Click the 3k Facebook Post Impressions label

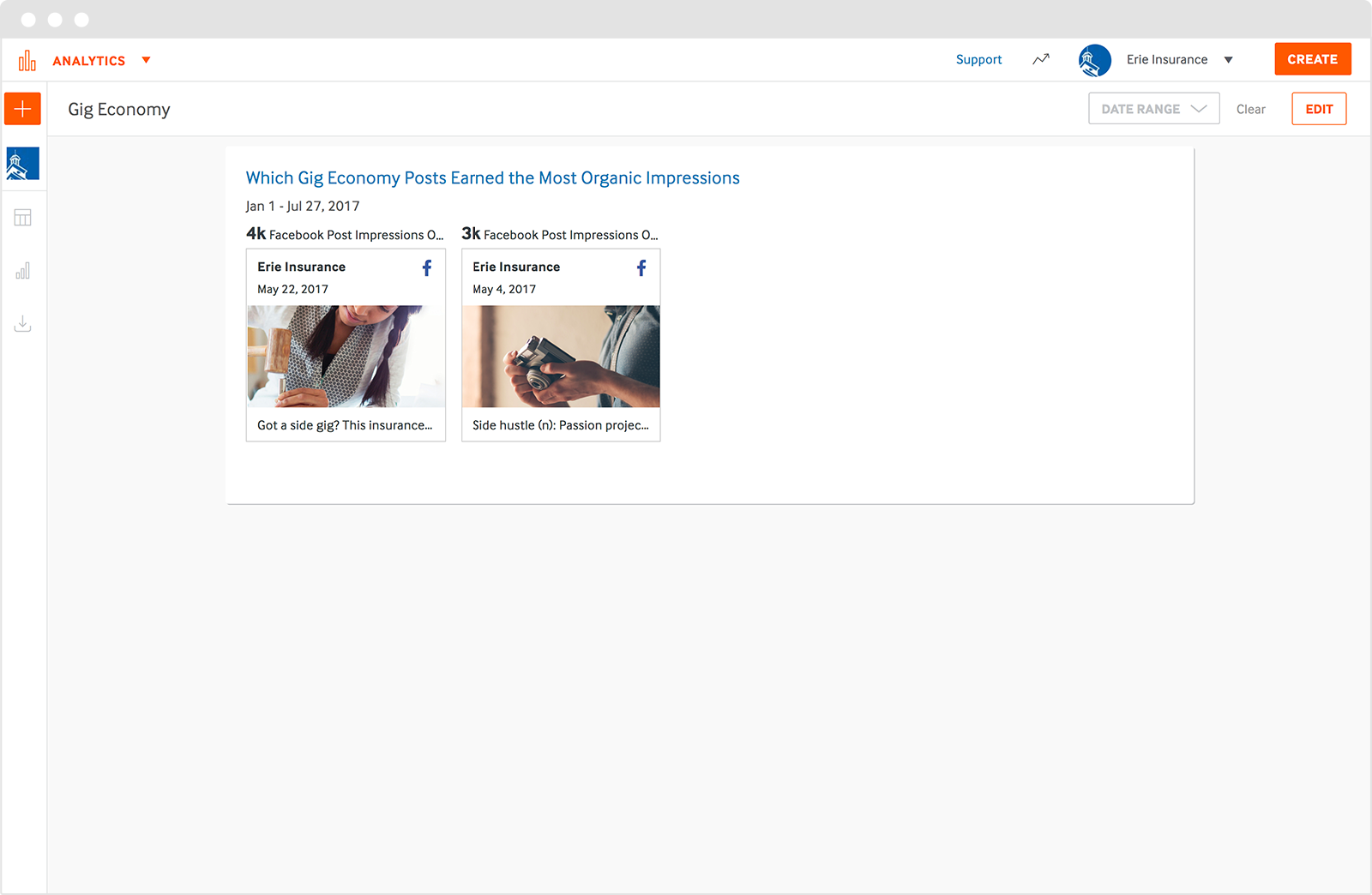(560, 234)
